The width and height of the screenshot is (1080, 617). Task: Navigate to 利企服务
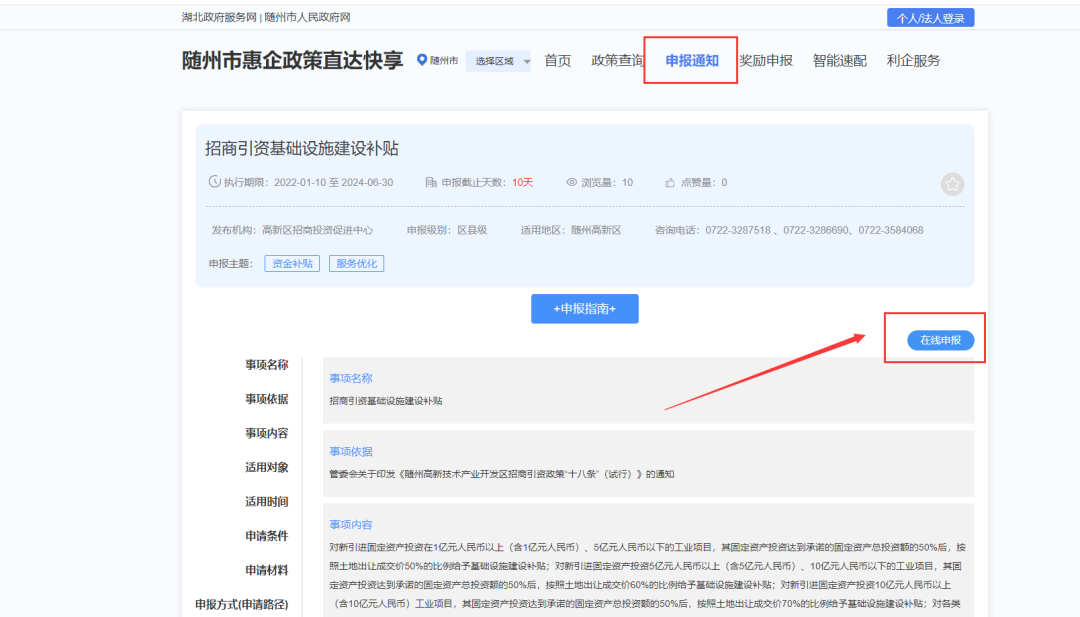click(913, 60)
